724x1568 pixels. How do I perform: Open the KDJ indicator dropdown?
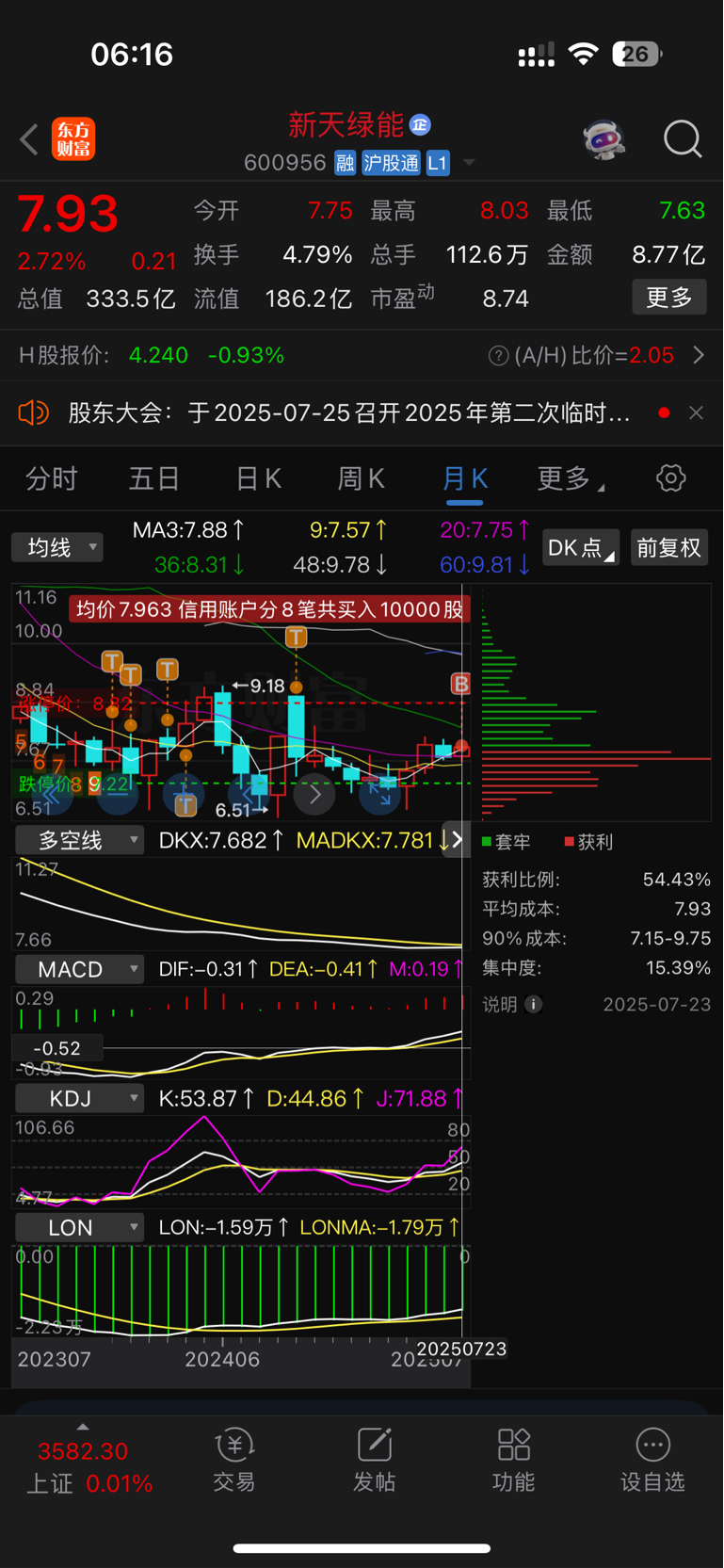[x=79, y=1098]
